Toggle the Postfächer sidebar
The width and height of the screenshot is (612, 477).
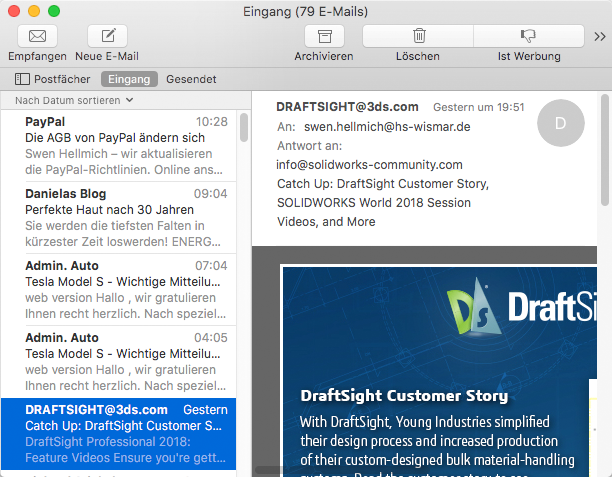(x=52, y=79)
